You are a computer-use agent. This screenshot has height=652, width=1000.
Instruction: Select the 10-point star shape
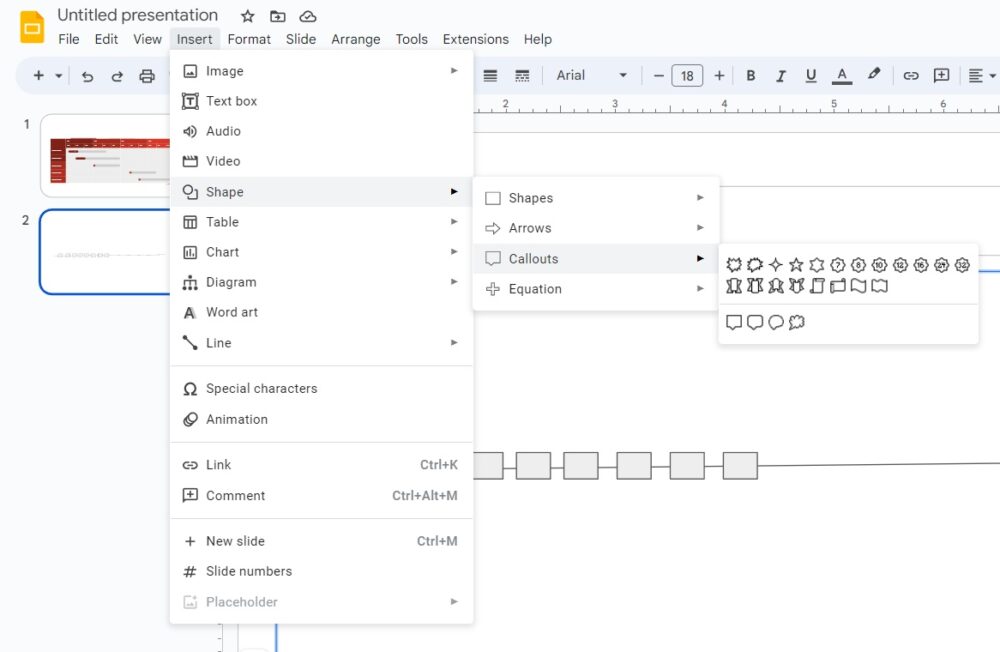point(879,265)
